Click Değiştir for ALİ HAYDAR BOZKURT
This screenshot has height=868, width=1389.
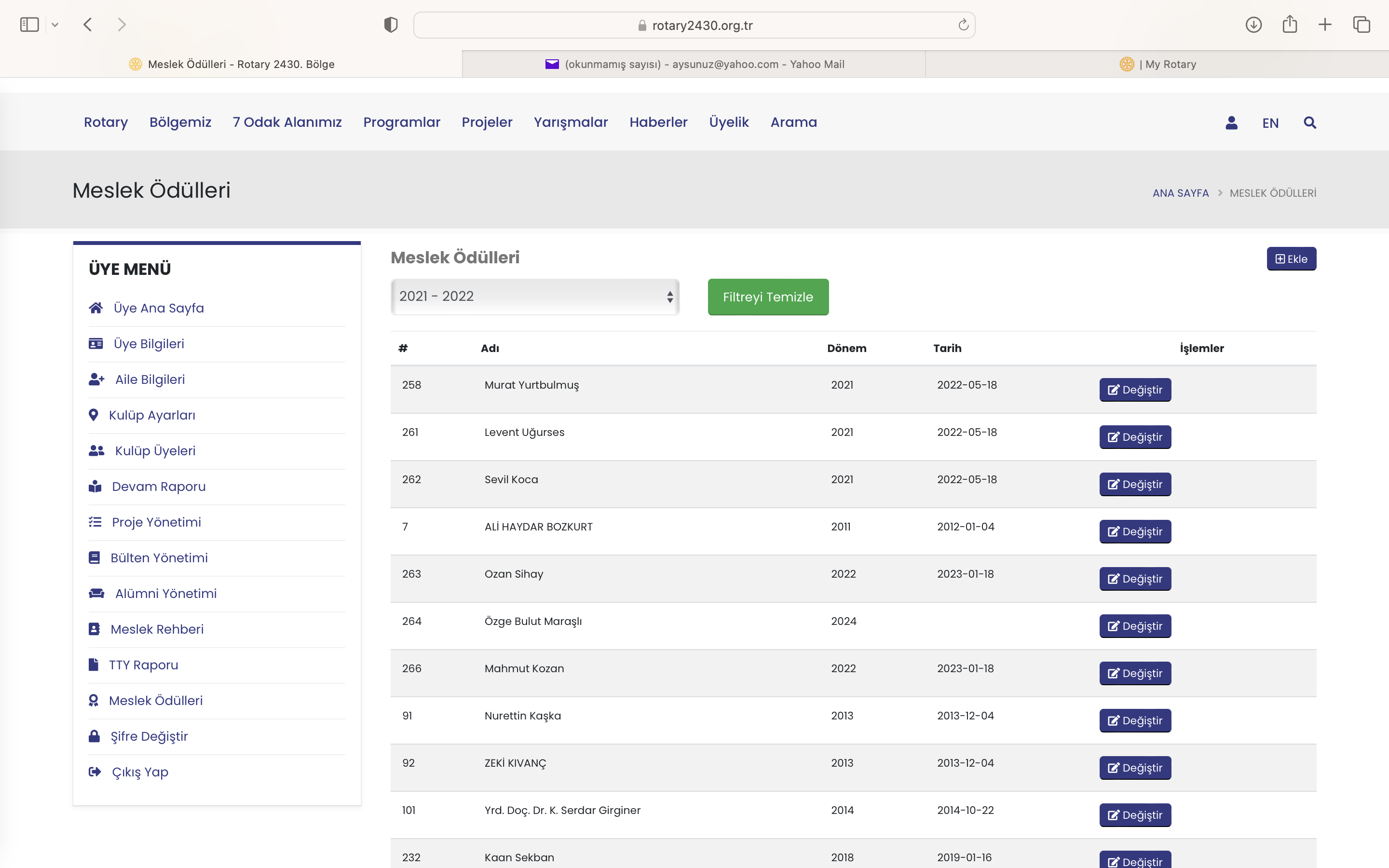click(1135, 531)
